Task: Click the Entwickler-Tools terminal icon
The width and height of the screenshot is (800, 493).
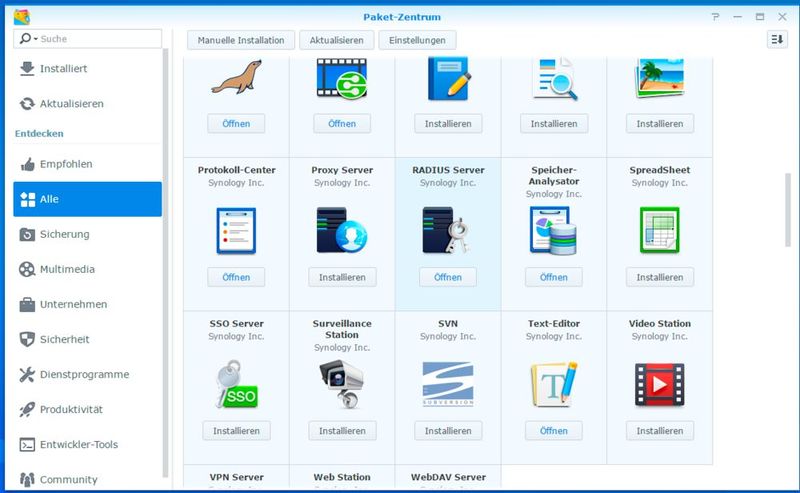Action: point(27,445)
